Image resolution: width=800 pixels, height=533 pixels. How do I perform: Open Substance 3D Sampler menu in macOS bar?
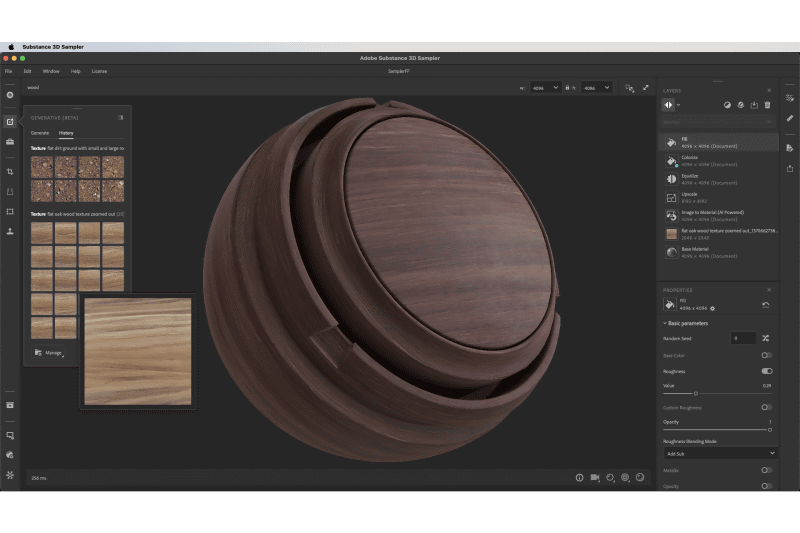pos(53,46)
